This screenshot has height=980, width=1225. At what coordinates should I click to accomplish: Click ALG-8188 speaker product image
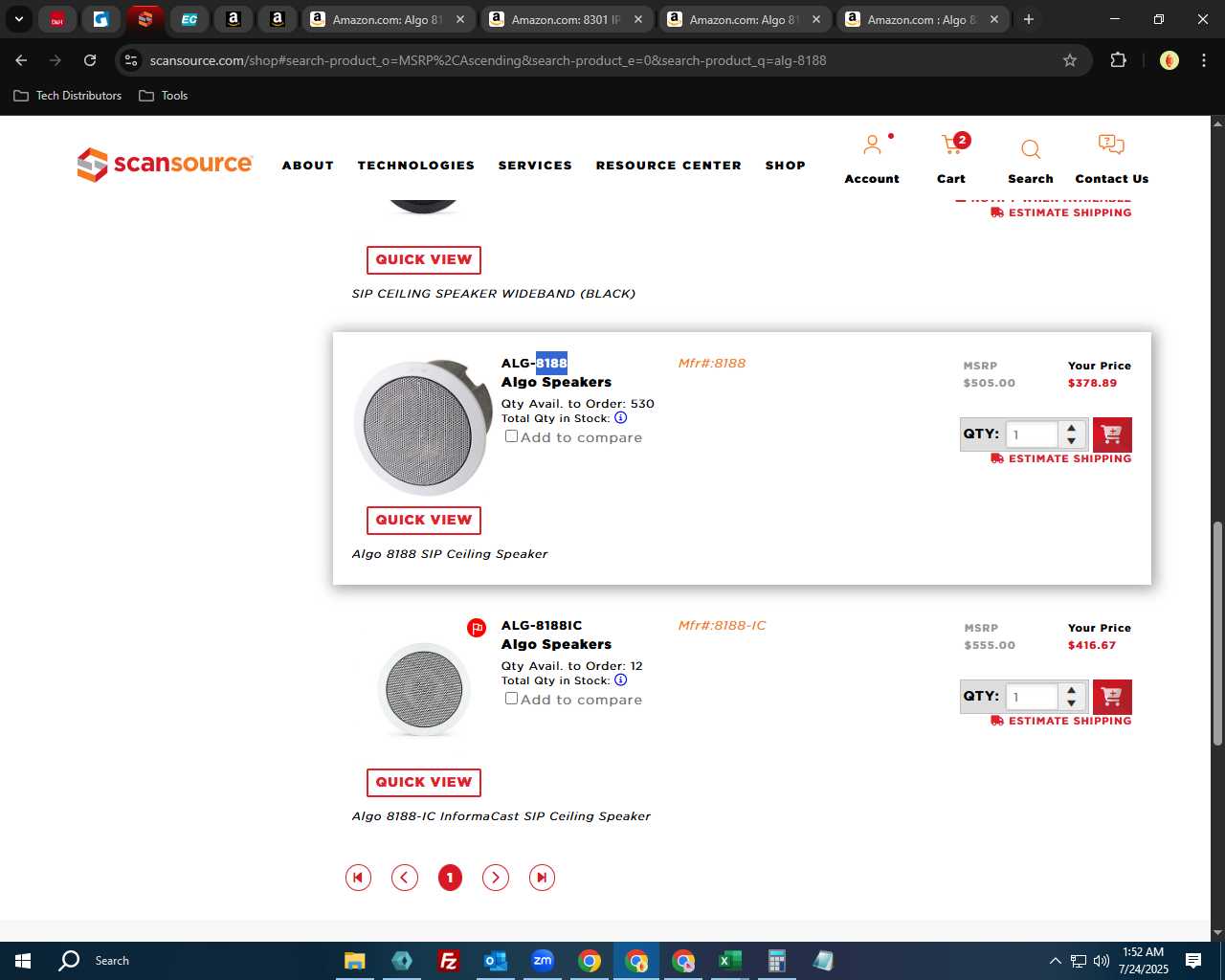pos(423,427)
